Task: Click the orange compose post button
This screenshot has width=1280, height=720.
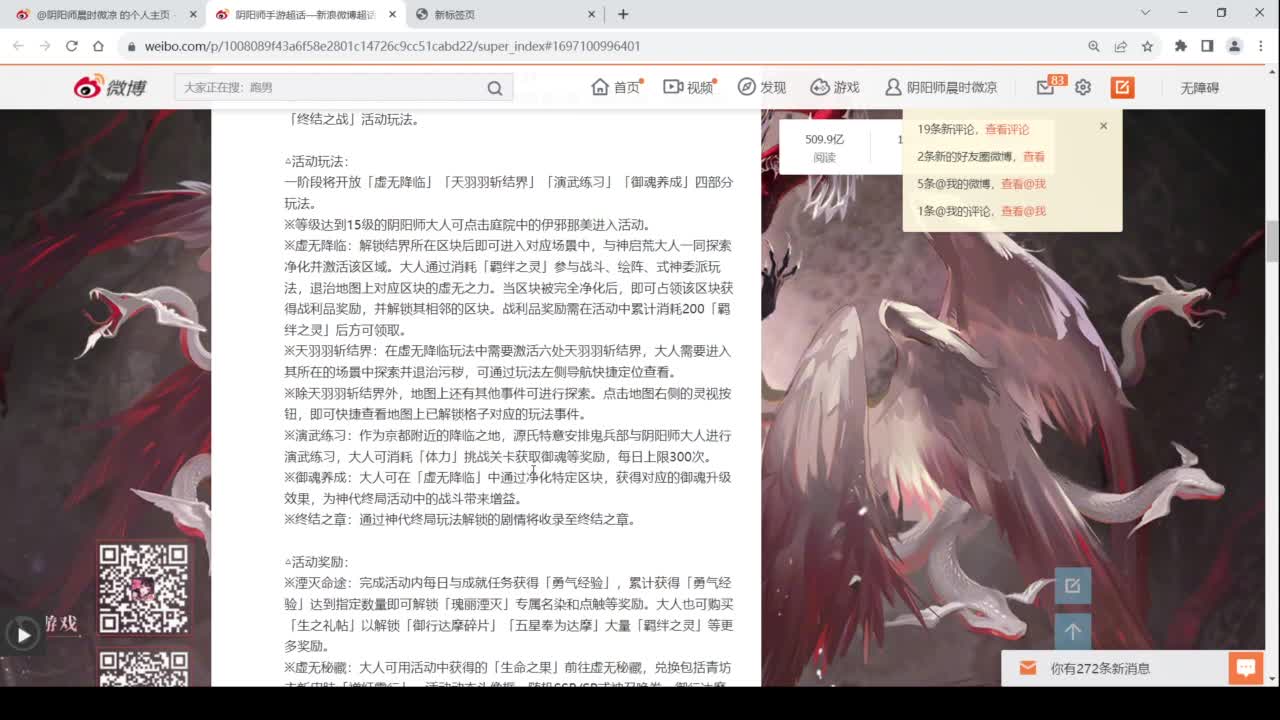Action: click(x=1122, y=87)
